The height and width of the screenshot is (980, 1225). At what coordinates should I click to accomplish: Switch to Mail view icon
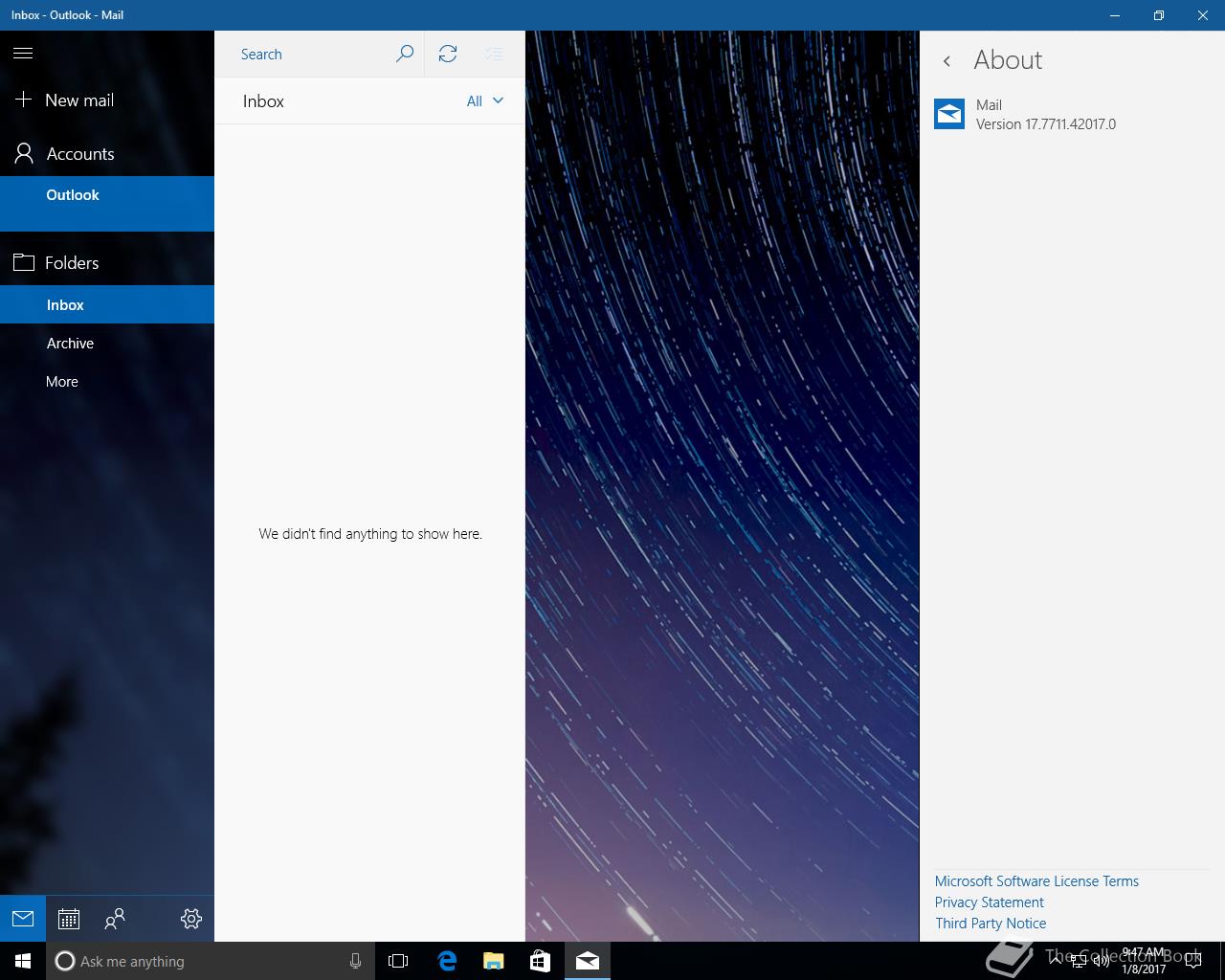(23, 919)
